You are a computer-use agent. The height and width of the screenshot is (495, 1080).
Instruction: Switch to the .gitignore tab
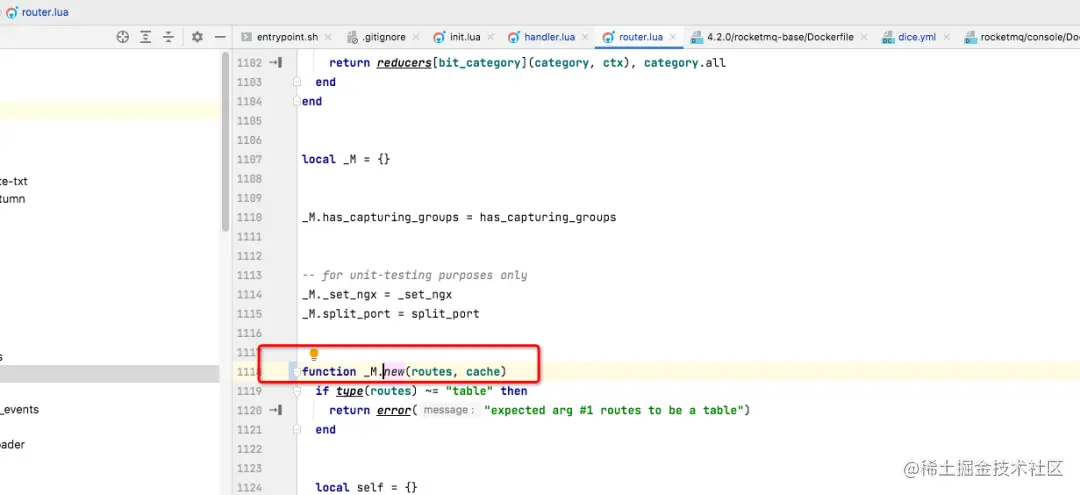click(x=383, y=37)
